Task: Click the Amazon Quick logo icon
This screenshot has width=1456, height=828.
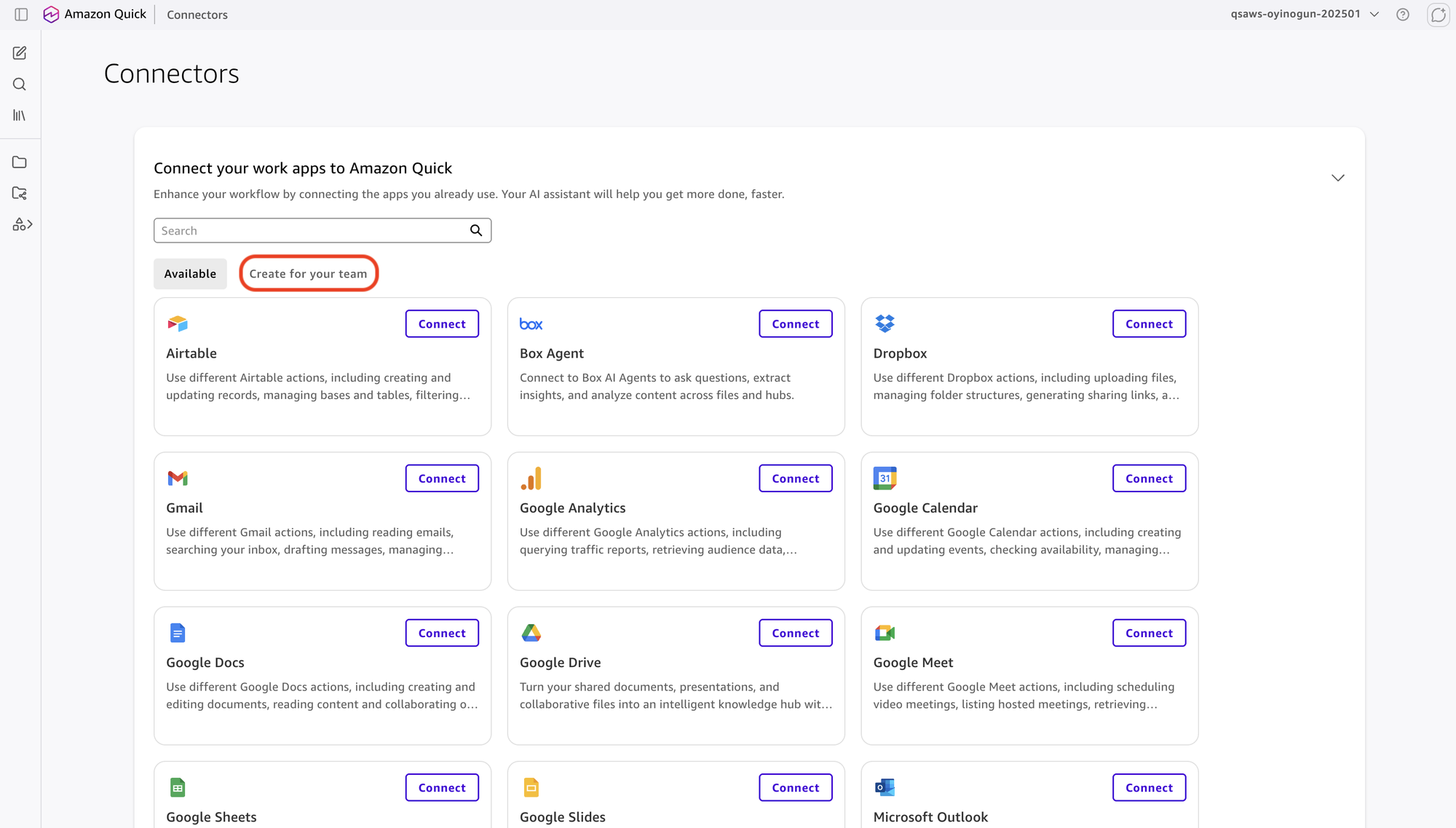Action: pos(51,15)
